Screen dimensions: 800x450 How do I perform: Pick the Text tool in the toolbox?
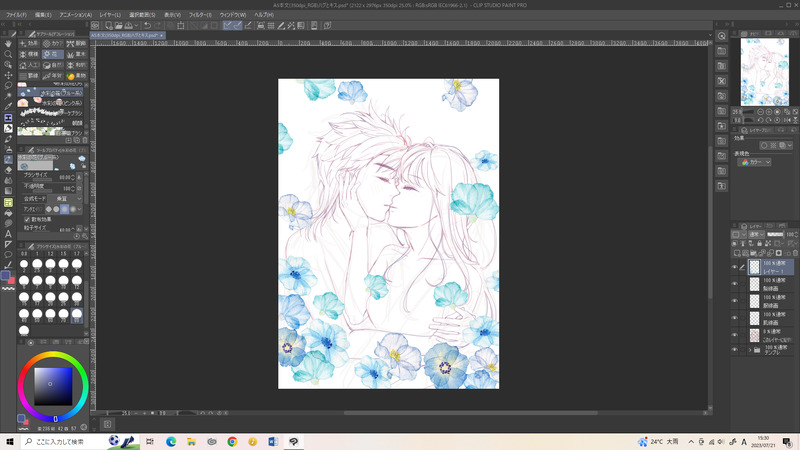9,234
